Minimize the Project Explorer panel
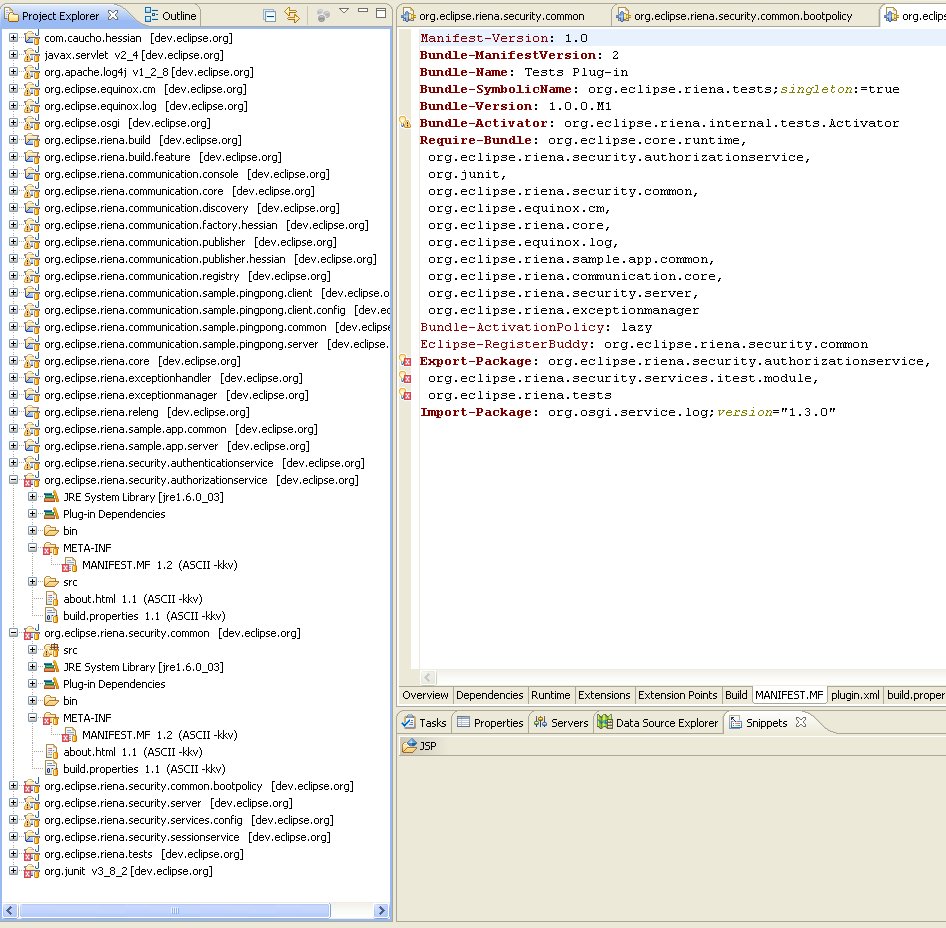 [363, 11]
